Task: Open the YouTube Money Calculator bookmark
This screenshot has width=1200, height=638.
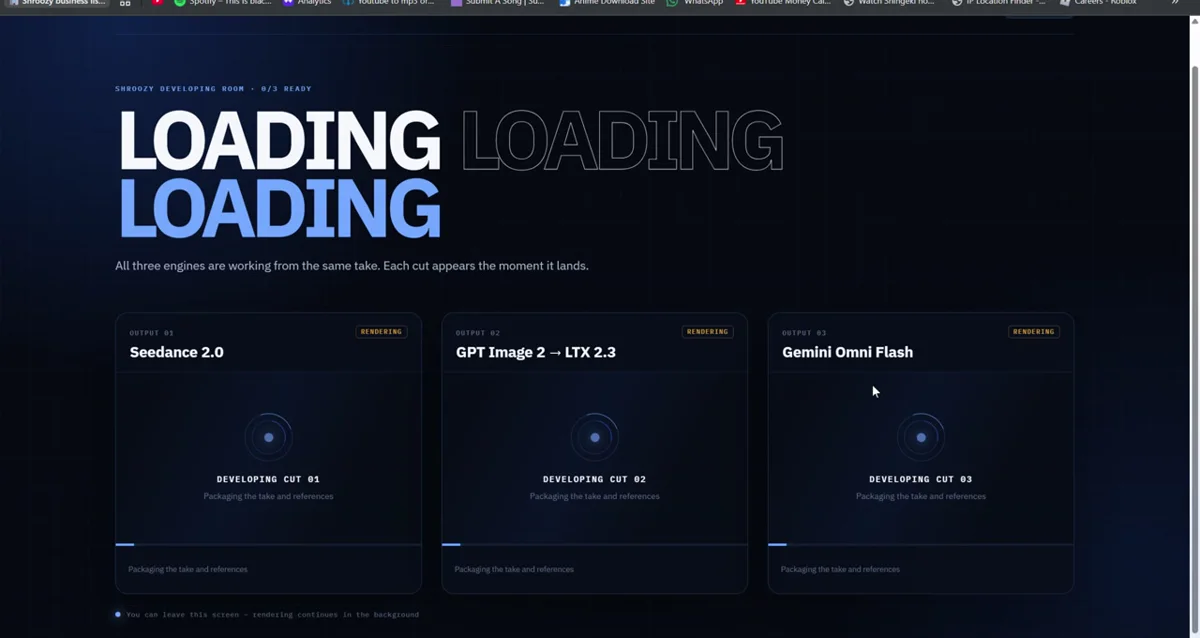Action: point(782,3)
